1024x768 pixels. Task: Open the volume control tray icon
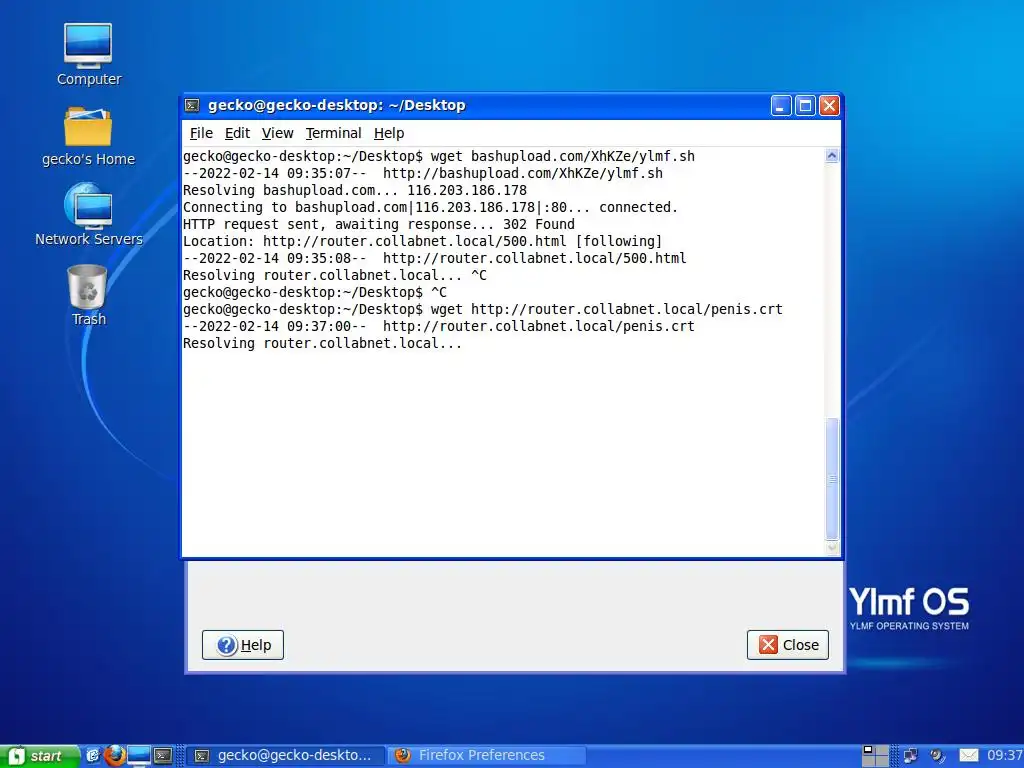click(938, 756)
